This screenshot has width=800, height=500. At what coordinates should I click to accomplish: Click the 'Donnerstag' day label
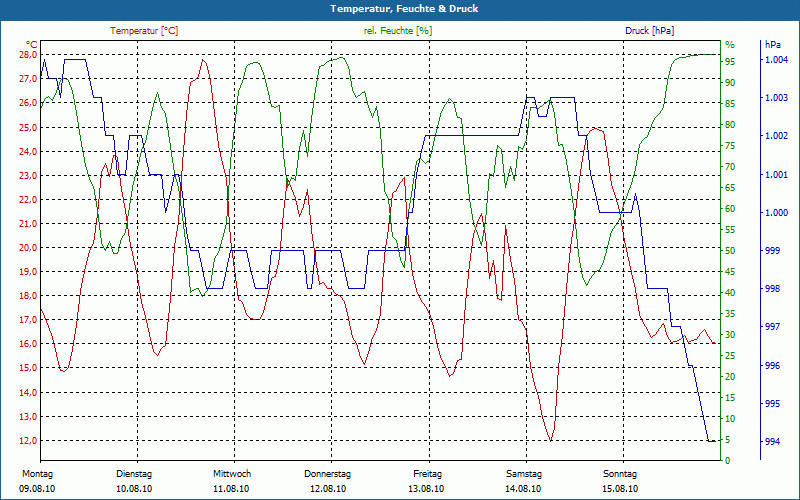[x=328, y=474]
